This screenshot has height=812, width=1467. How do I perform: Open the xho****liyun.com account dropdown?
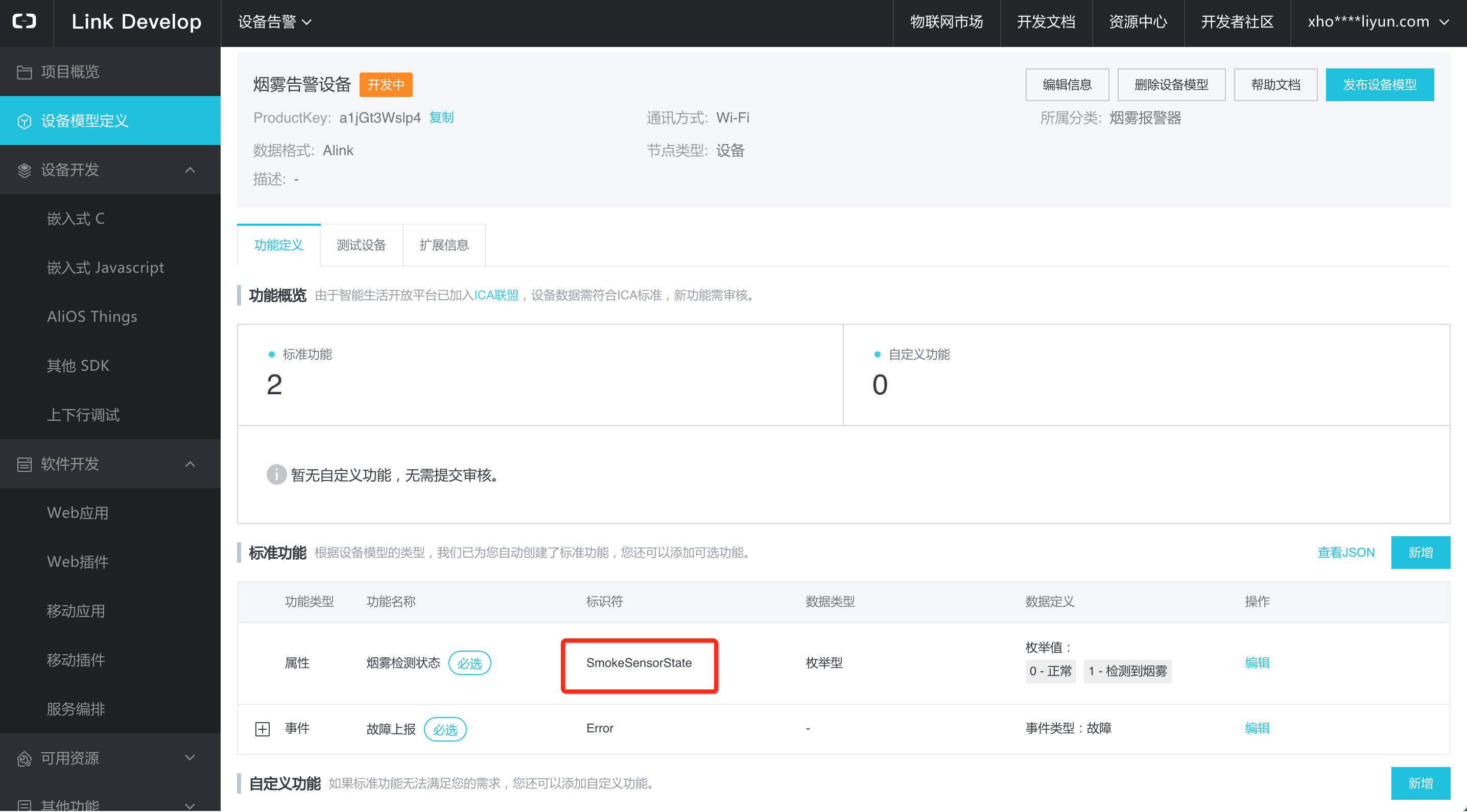tap(1378, 22)
